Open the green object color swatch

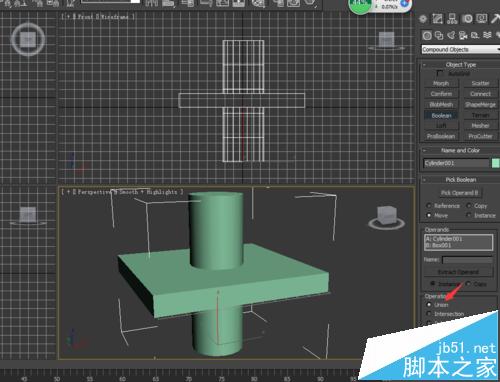coord(496,163)
